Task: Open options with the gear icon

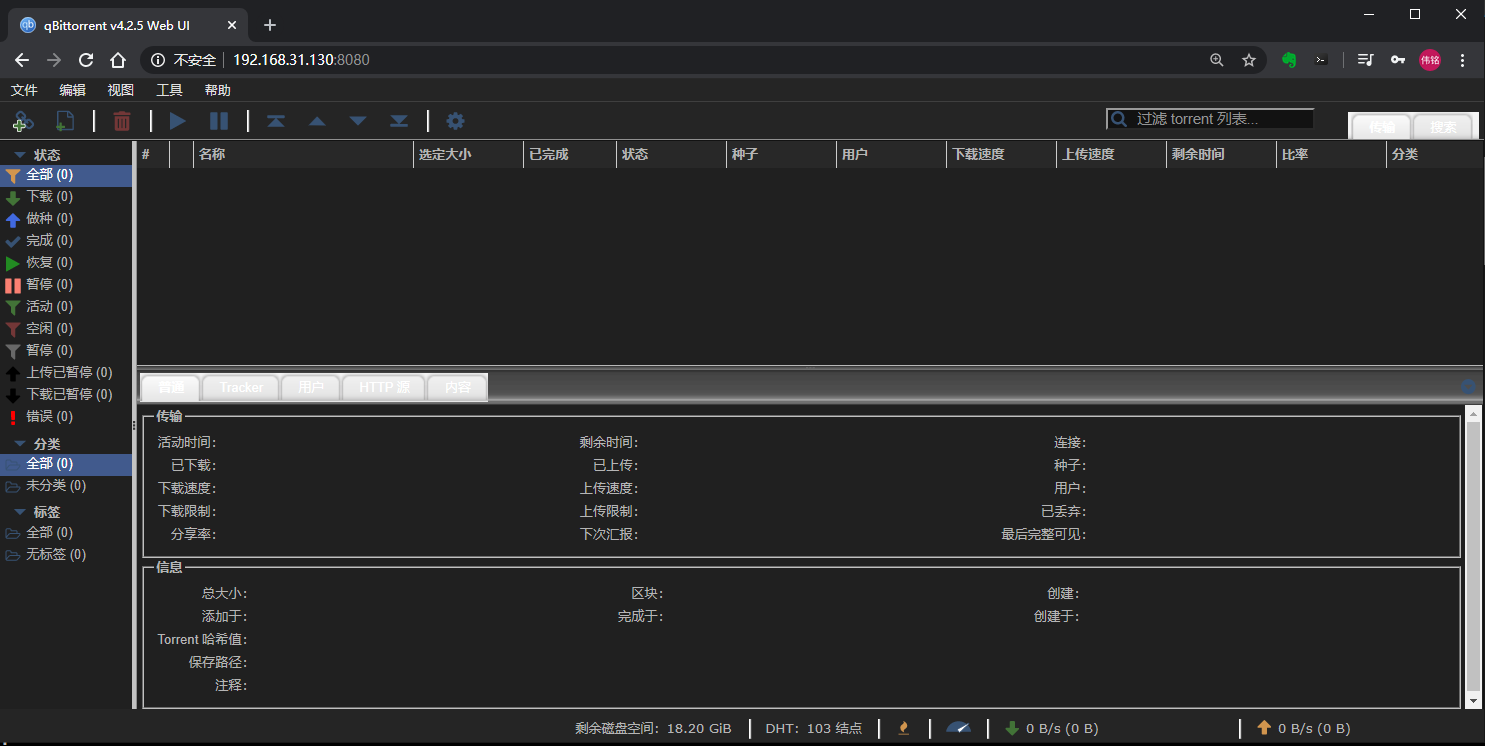Action: 456,121
